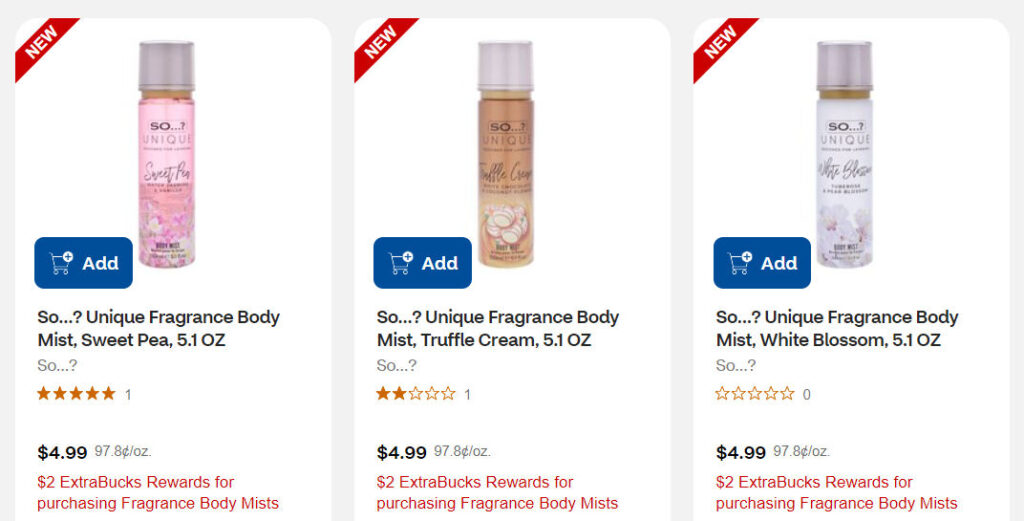Viewport: 1024px width, 521px height.
Task: Click the five-star rating for Sweet Pea
Action: click(x=76, y=394)
